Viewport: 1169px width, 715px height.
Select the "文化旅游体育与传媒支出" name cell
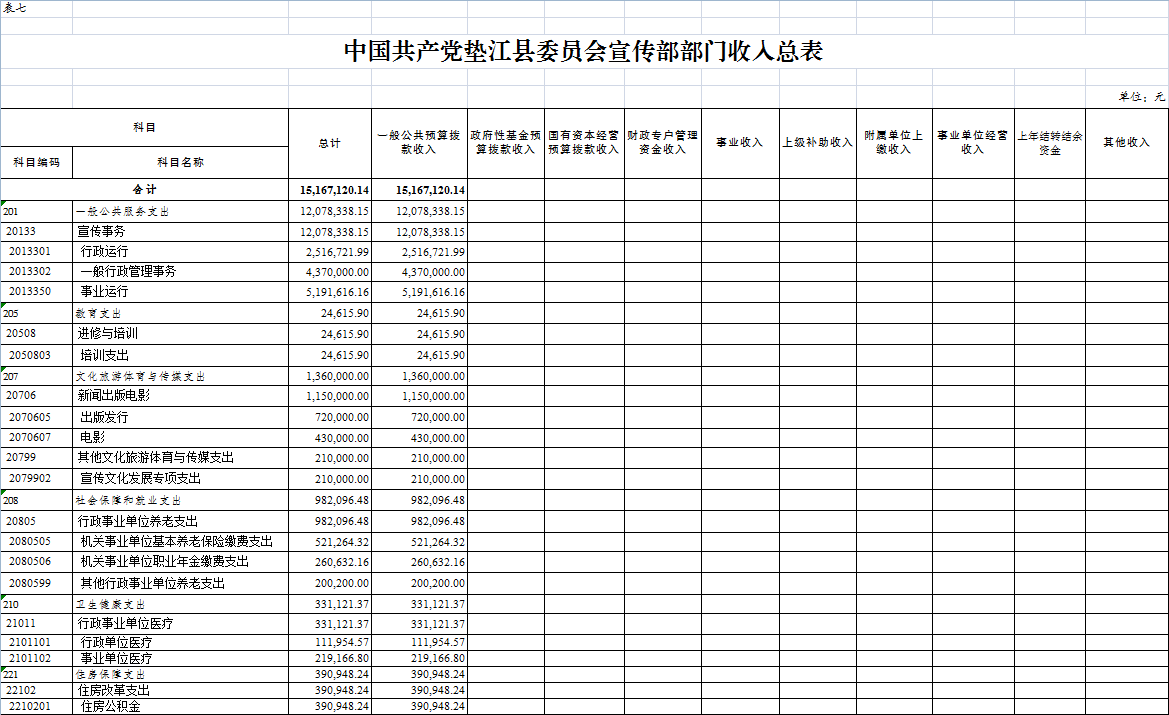(180, 377)
